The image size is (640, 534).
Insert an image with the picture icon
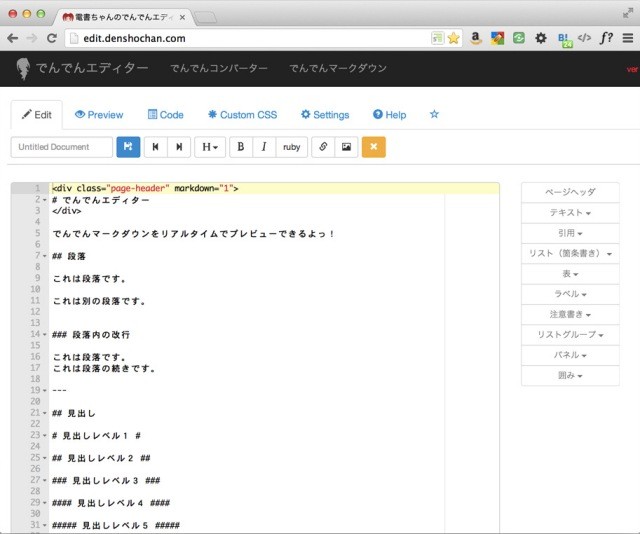click(x=346, y=147)
